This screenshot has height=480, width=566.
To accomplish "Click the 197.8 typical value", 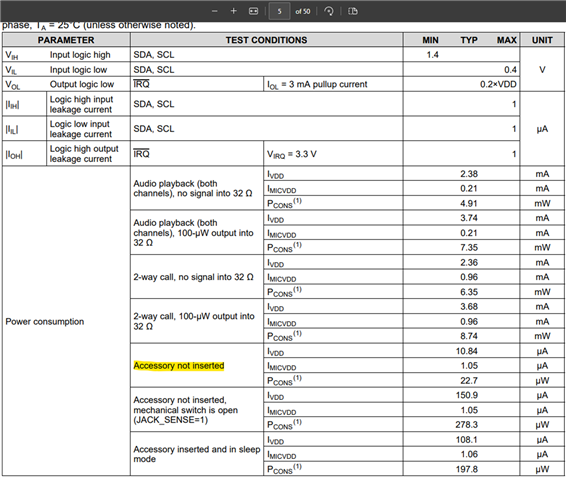I will [x=466, y=469].
